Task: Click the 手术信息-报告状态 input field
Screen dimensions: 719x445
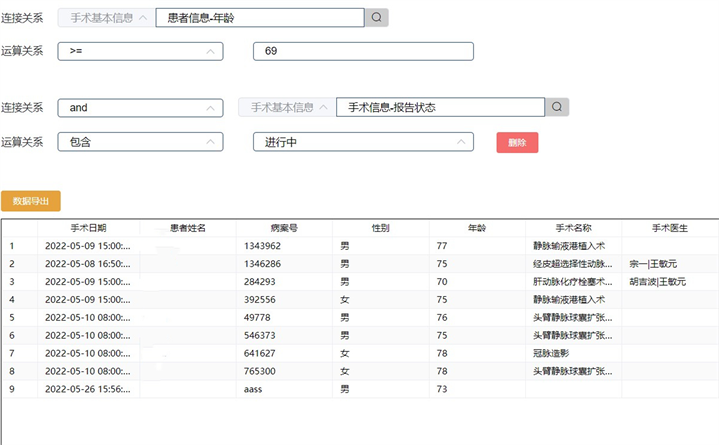Action: pos(440,107)
